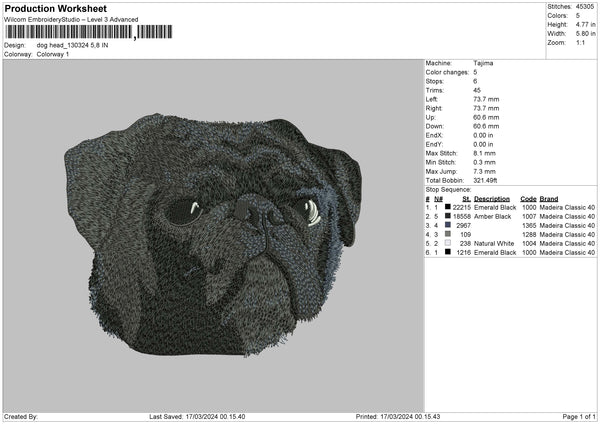Viewport: 600px width, 424px height.
Task: Click the Colorway 1 value
Action: pyautogui.click(x=53, y=54)
